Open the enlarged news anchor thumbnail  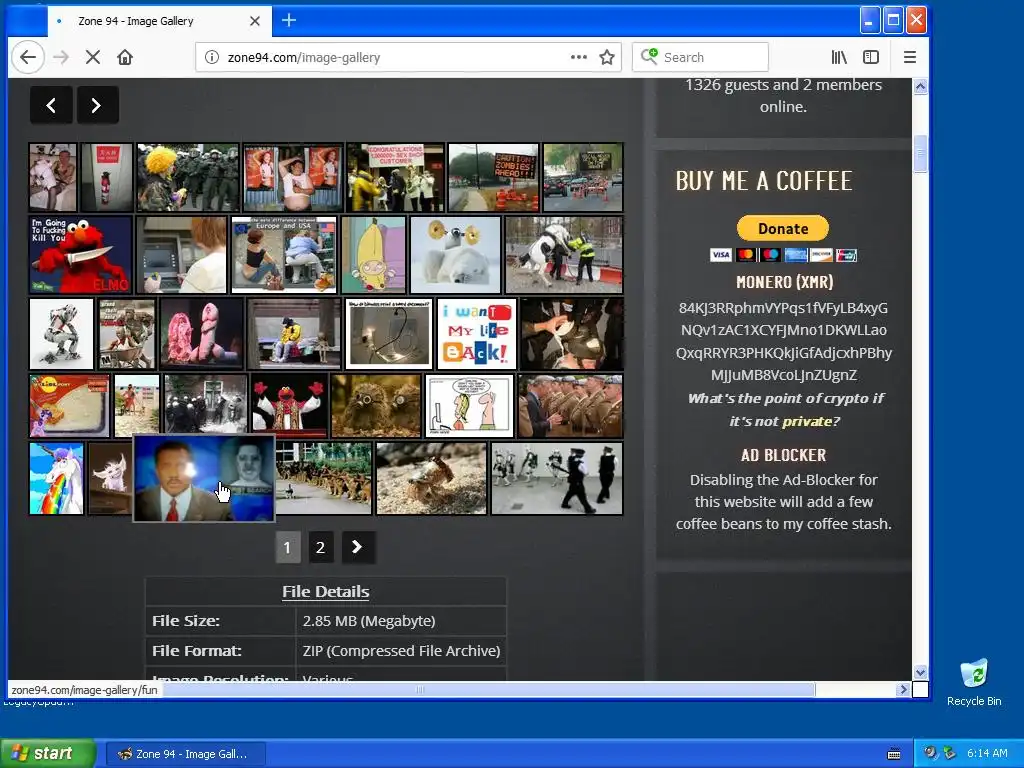pyautogui.click(x=204, y=479)
